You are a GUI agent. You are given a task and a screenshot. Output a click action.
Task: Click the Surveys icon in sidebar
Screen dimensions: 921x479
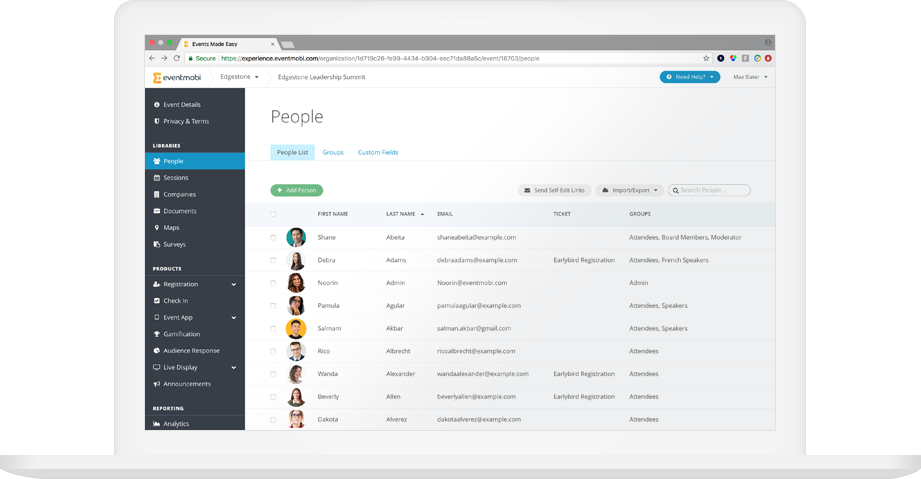click(156, 244)
